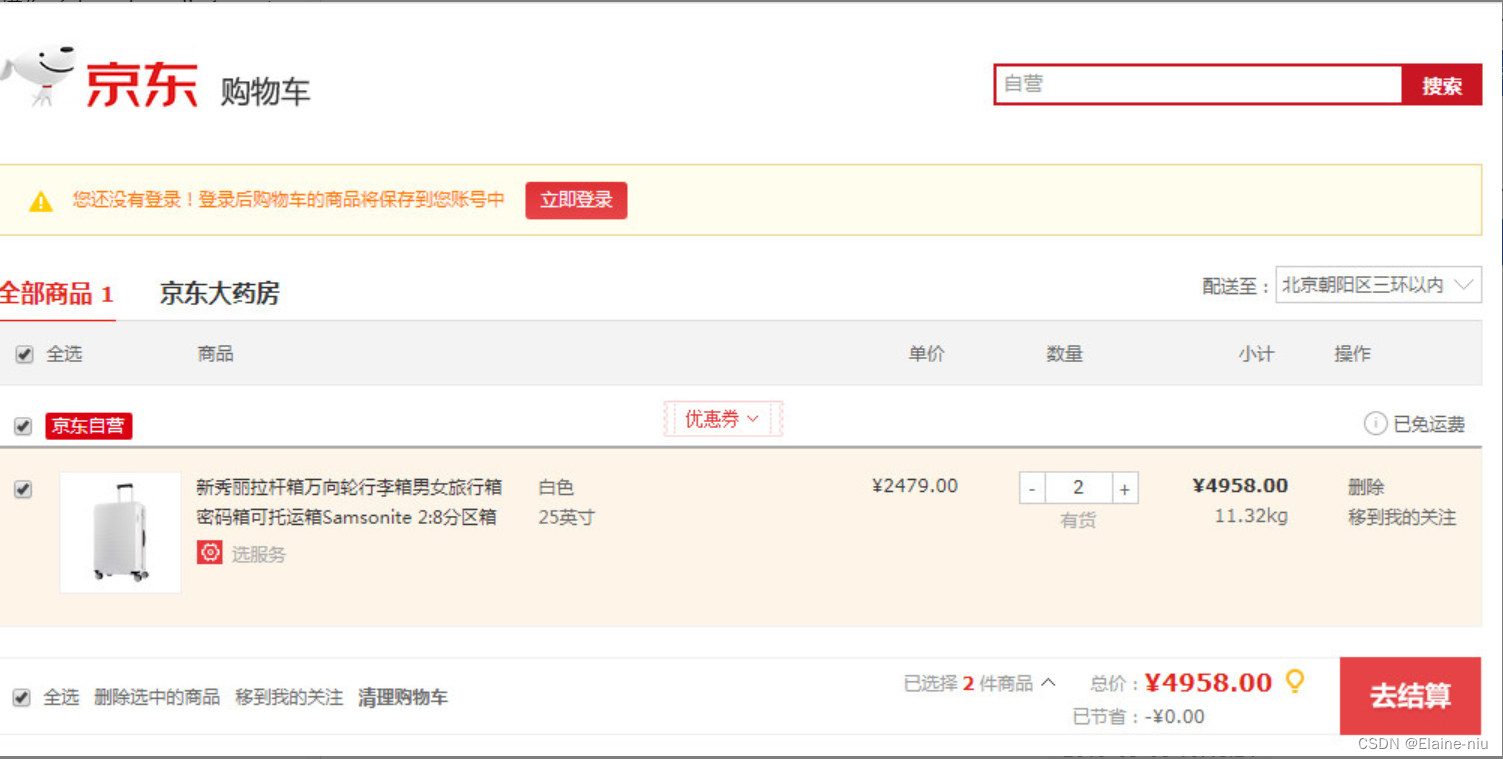Image resolution: width=1503 pixels, height=759 pixels.
Task: Click the 已免运费 free shipping text
Action: (x=1429, y=425)
